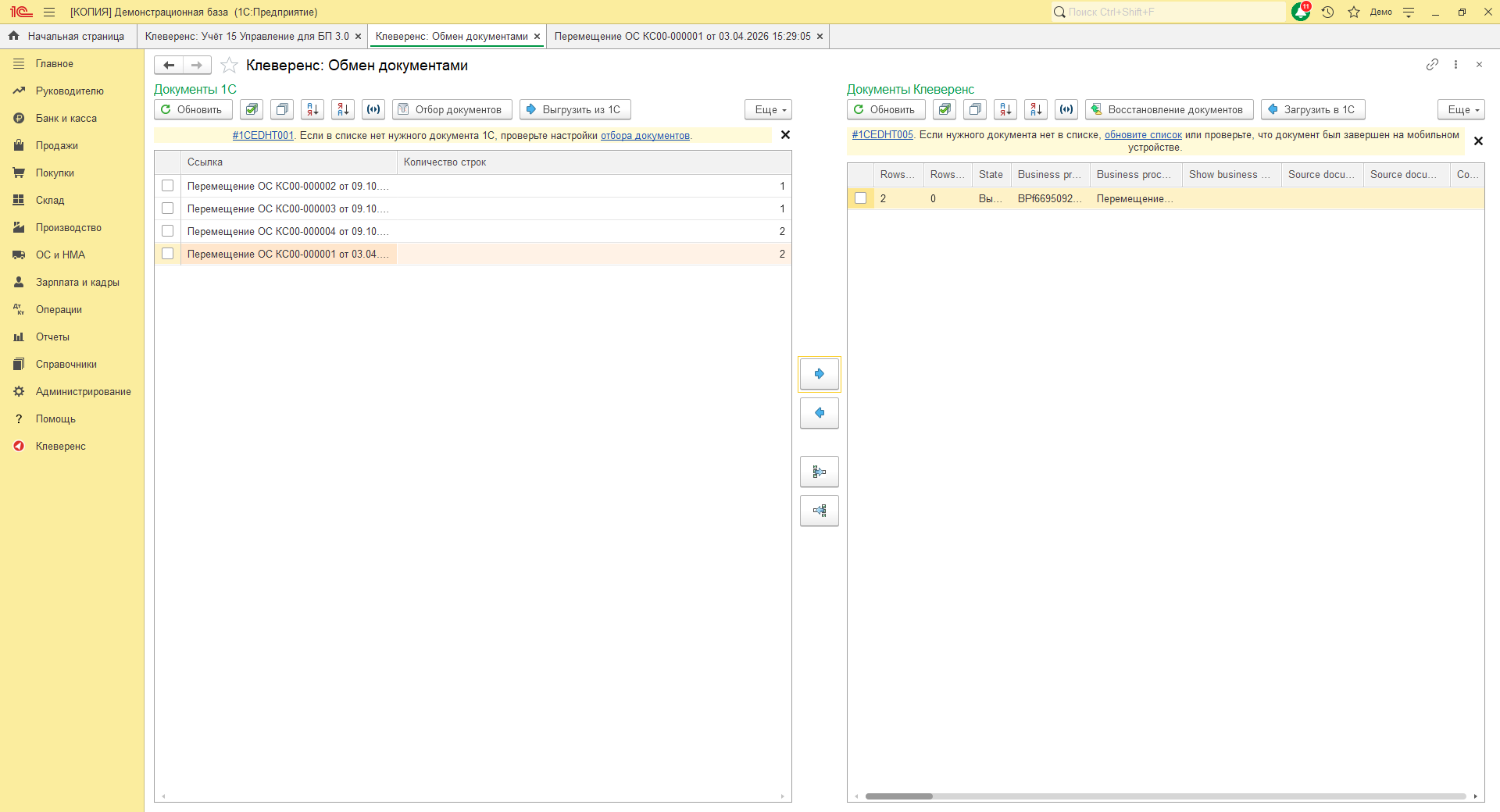Sort ascending in Документы 1С toolbar
The height and width of the screenshot is (812, 1500).
point(312,110)
